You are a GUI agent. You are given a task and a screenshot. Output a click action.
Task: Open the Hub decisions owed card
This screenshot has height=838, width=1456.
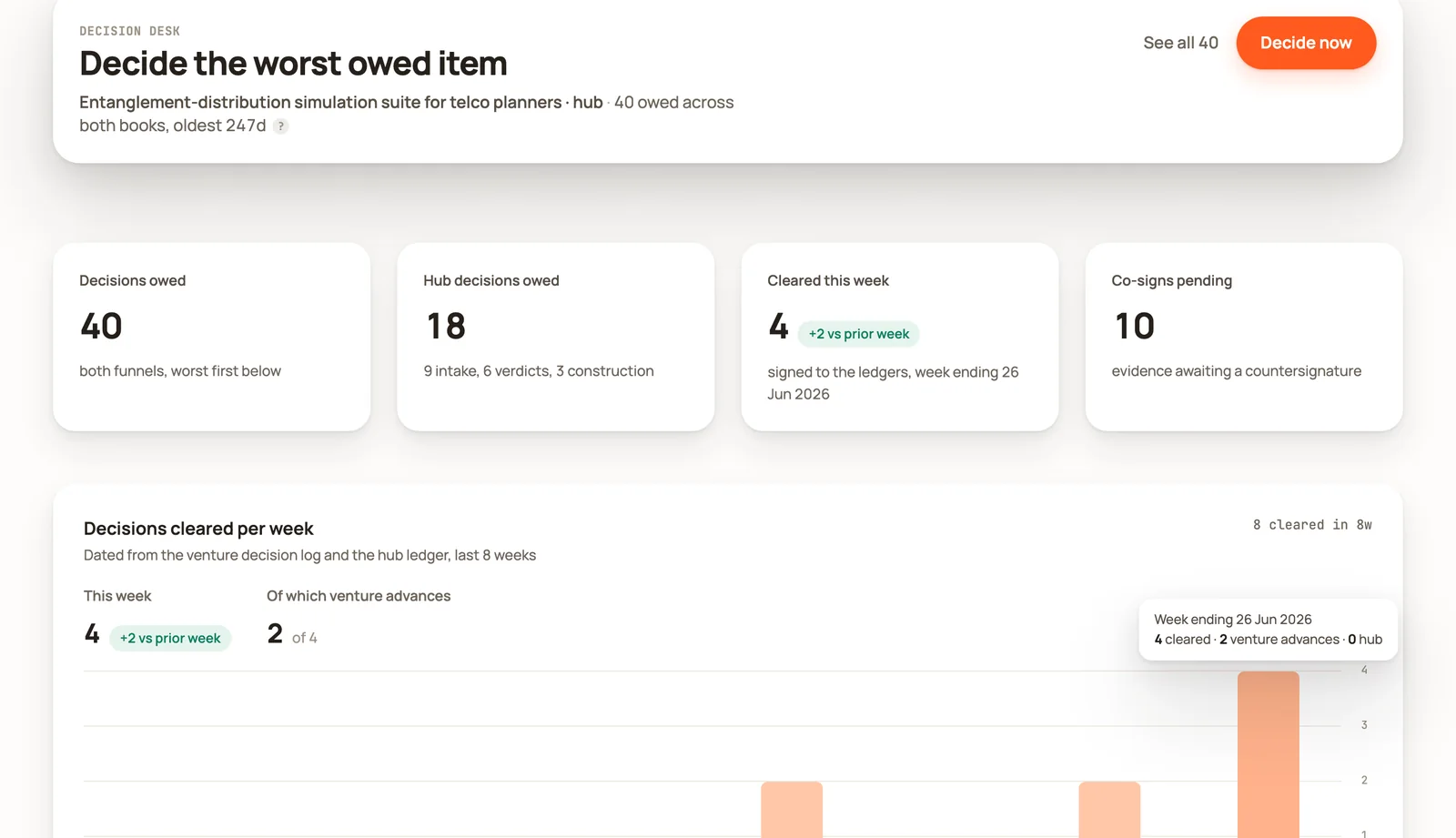(x=556, y=337)
